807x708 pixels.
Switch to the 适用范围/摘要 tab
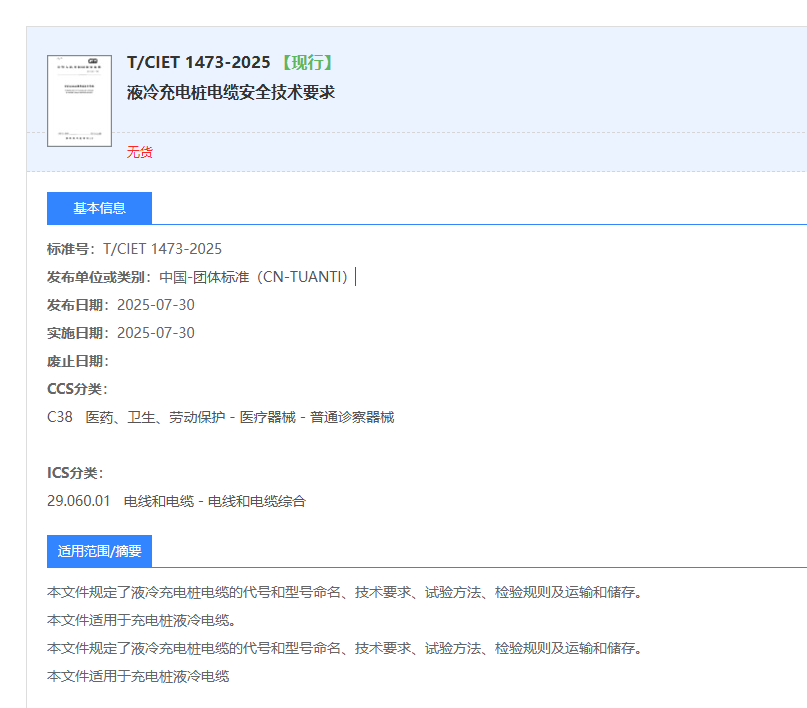[99, 550]
